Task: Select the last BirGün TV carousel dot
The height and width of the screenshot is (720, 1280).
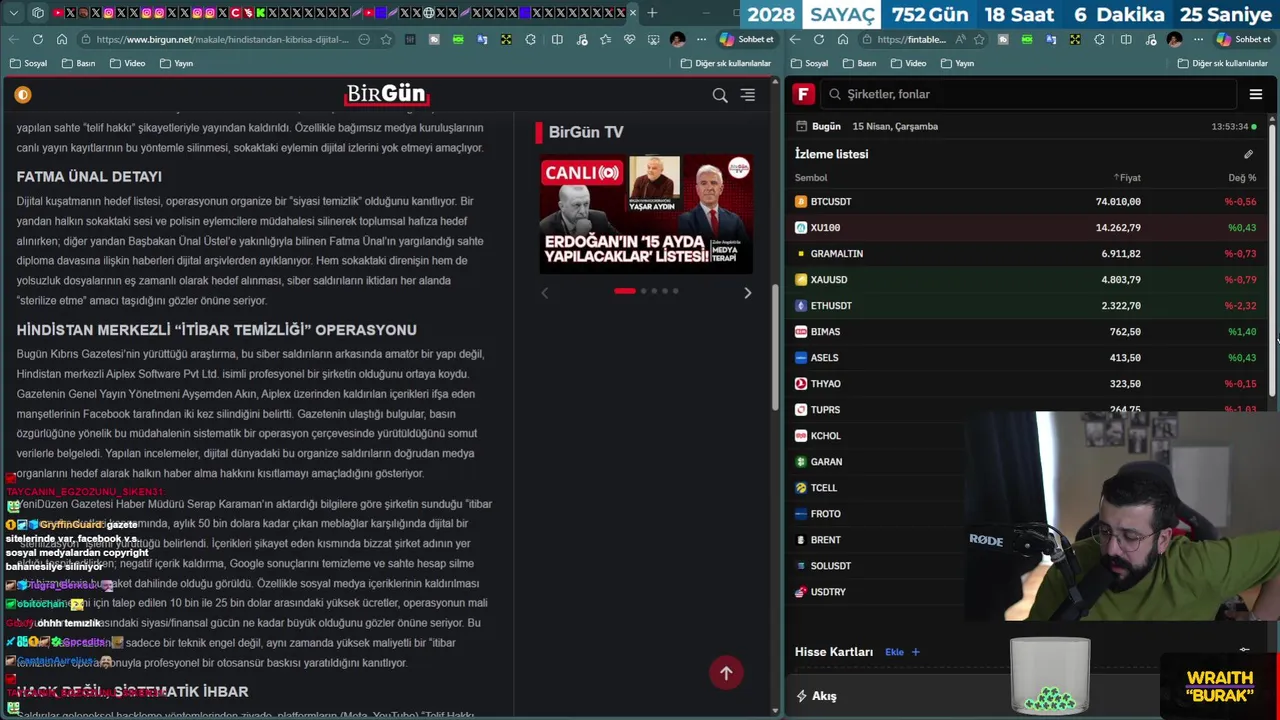Action: click(x=675, y=291)
